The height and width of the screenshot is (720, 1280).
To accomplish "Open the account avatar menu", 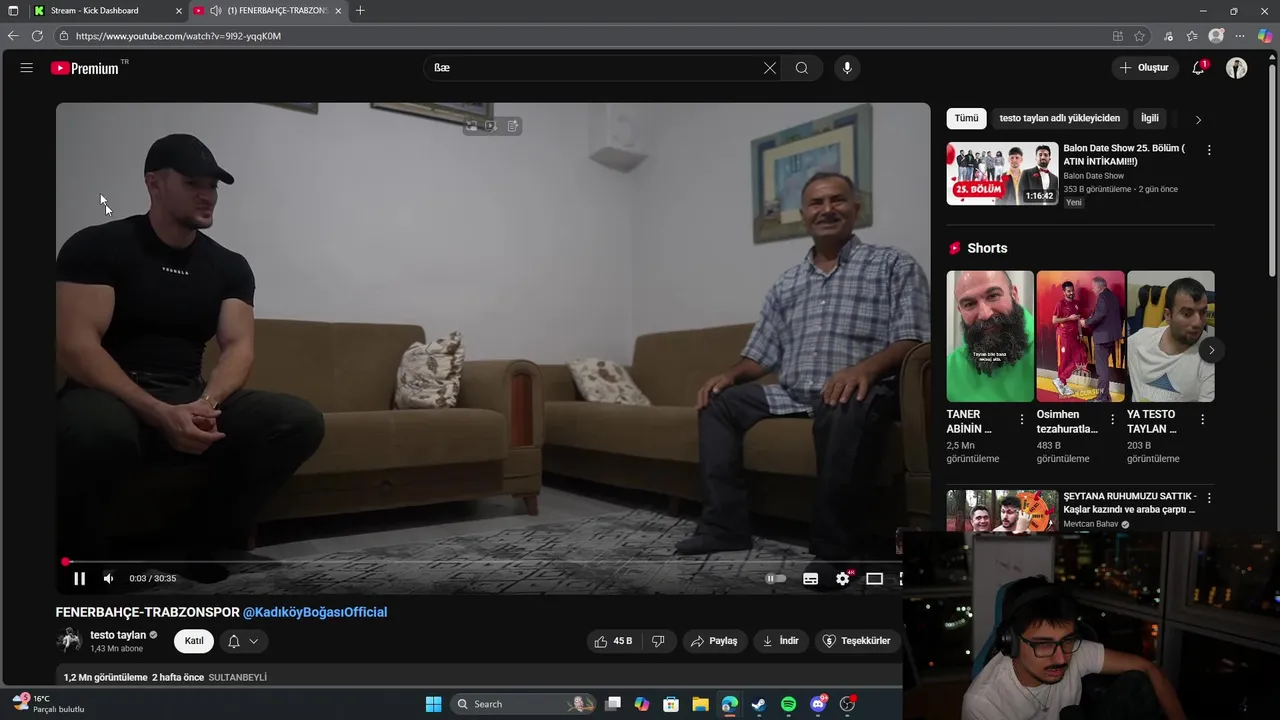I will coord(1237,68).
